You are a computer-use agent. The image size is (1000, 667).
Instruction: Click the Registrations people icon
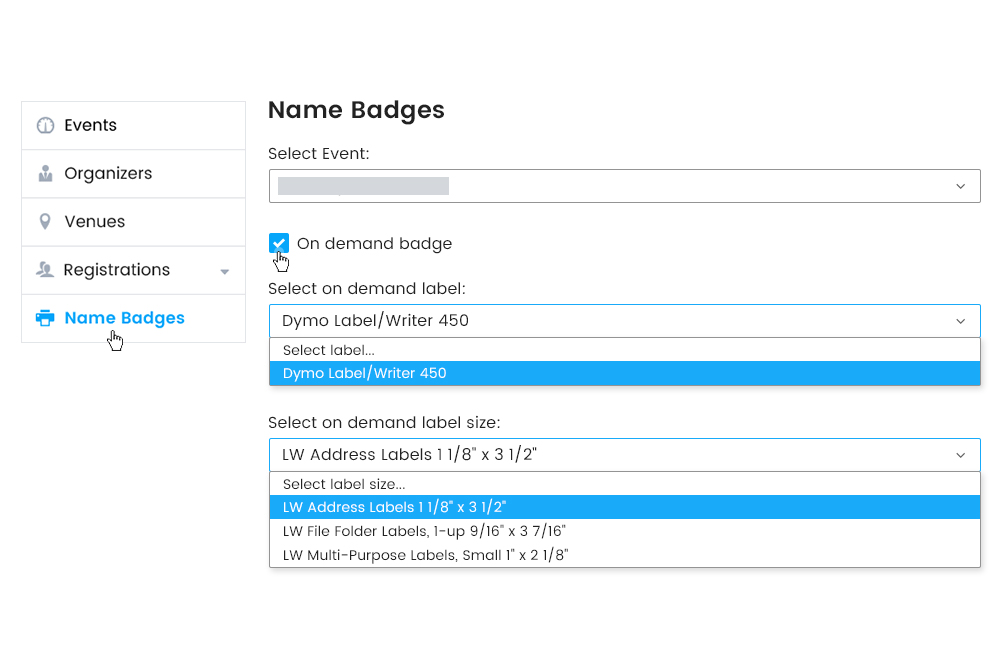(45, 270)
